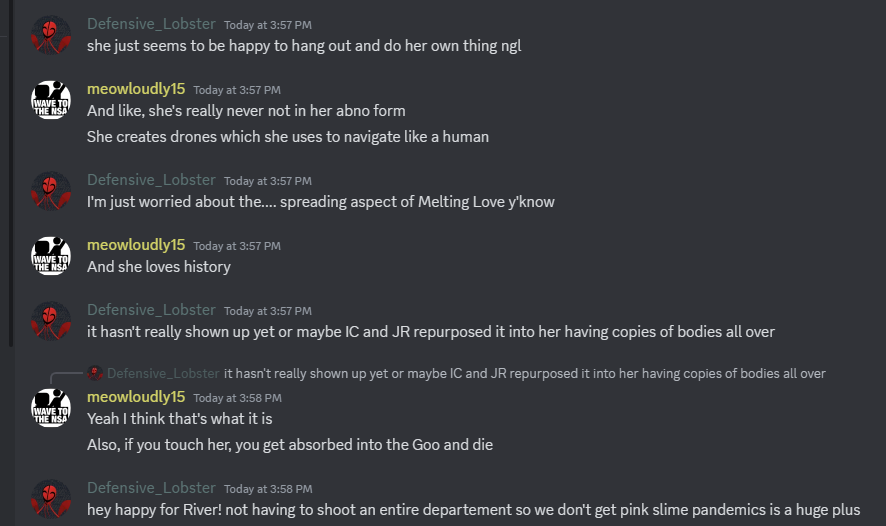
Task: Click the message about getting absorbed into the Goo
Action: [x=290, y=444]
